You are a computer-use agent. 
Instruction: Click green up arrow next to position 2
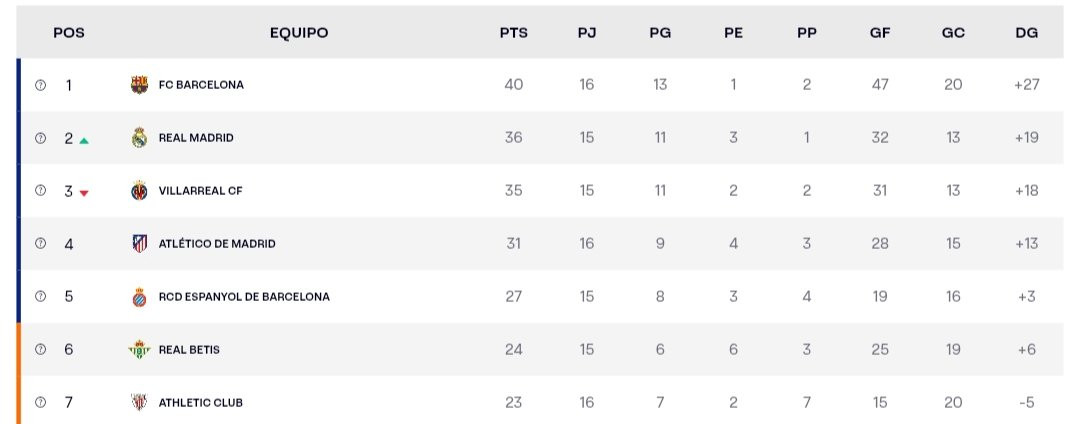coord(84,141)
